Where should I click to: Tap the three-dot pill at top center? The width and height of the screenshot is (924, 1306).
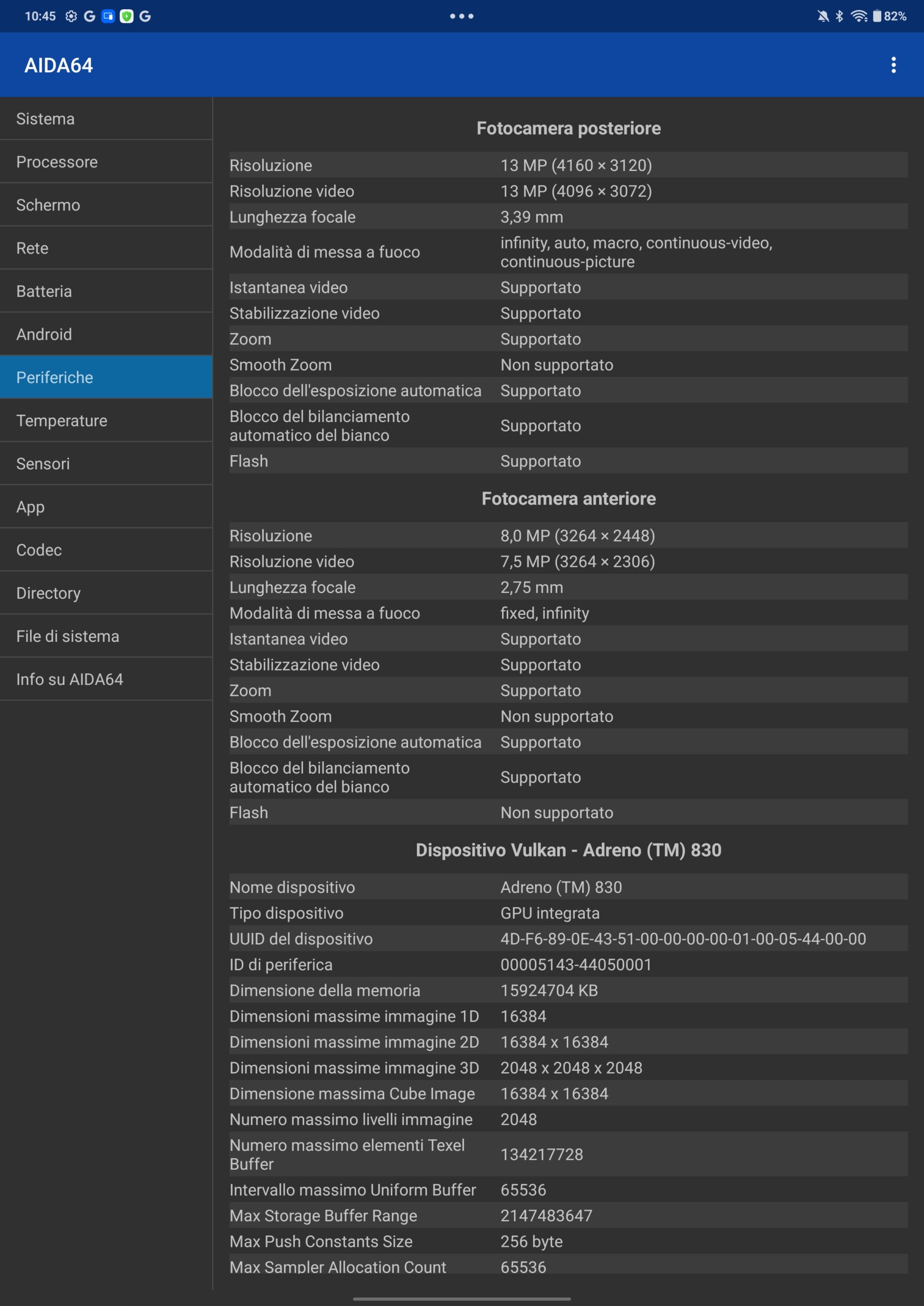tap(461, 16)
